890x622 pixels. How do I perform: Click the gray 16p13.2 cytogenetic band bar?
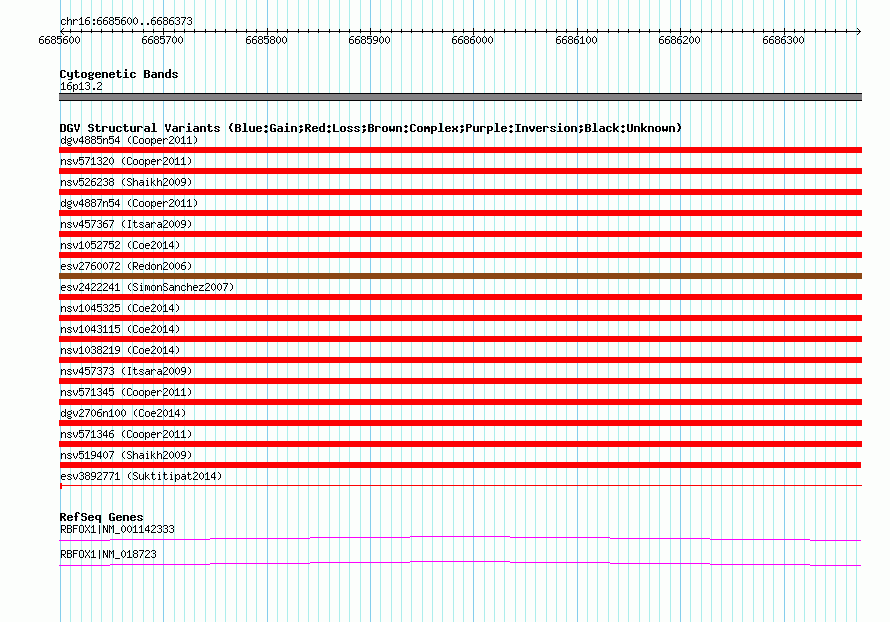point(460,97)
